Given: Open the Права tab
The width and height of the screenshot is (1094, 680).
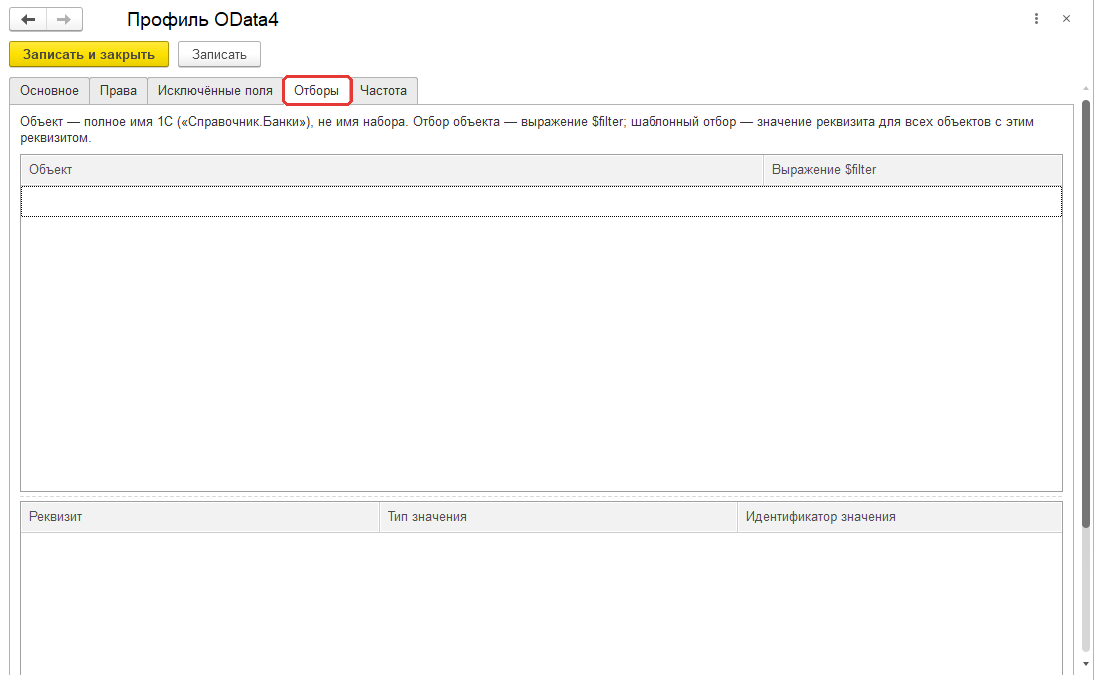Looking at the screenshot, I should [118, 91].
